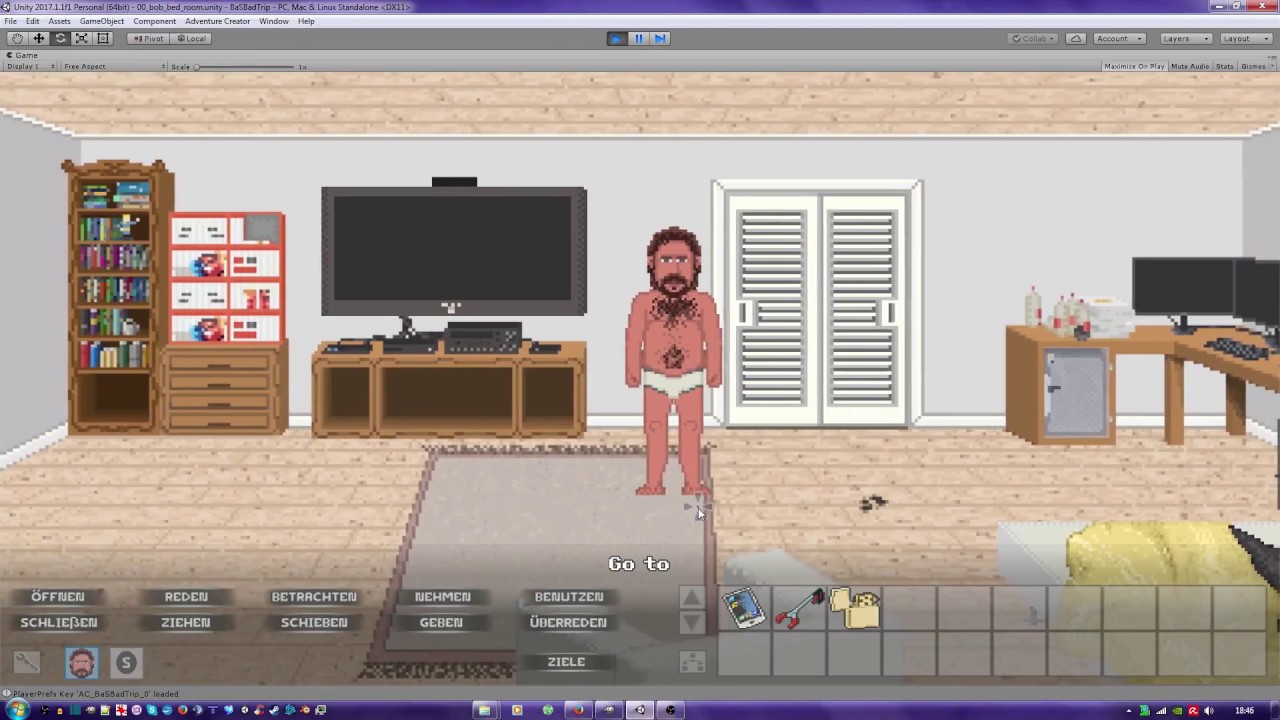
Task: Choose the ÜBERREDEN verb
Action: pyautogui.click(x=568, y=623)
